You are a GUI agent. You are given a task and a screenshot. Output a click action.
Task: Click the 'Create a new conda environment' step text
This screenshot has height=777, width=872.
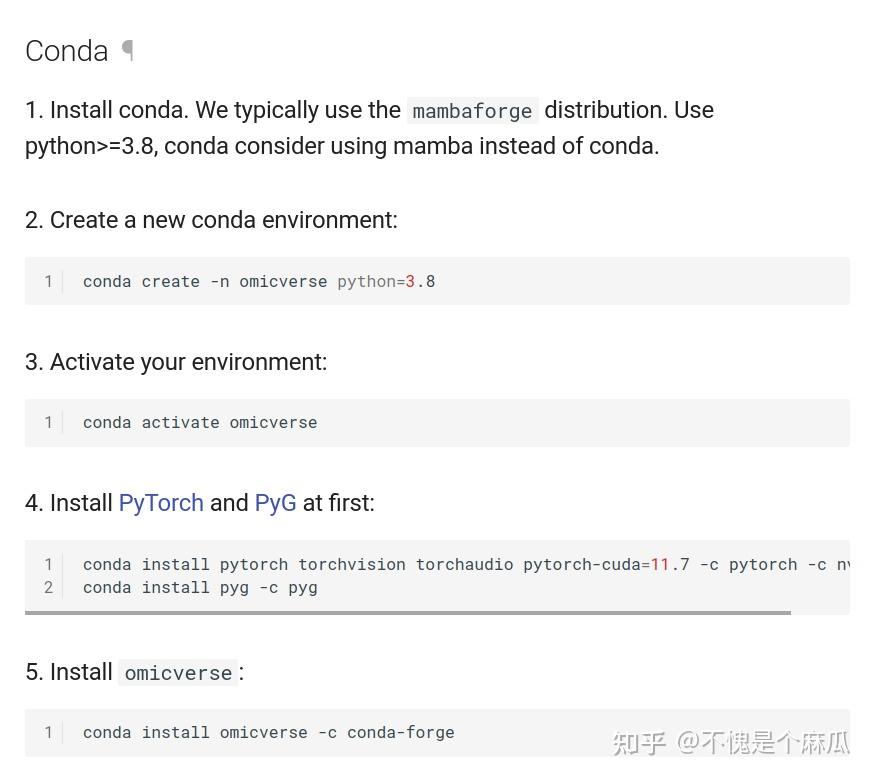pyautogui.click(x=223, y=220)
